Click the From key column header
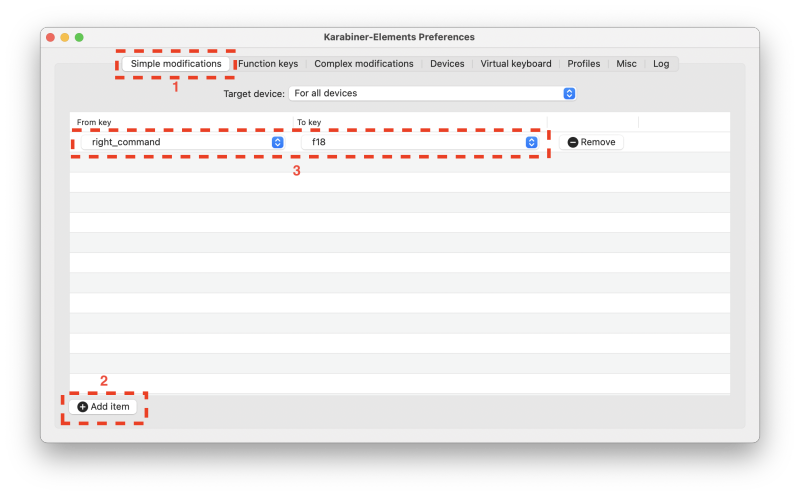Screen dimensions: 800x496 tap(94, 122)
